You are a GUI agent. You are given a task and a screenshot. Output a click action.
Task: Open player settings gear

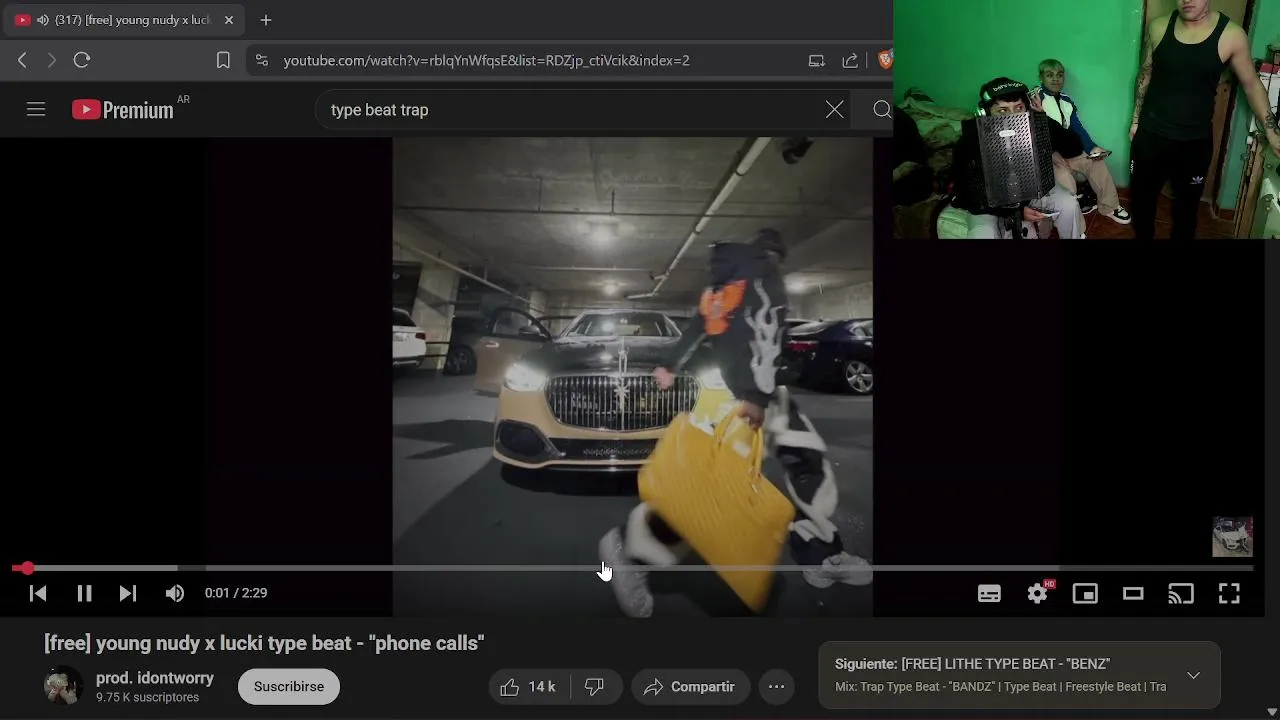click(x=1038, y=593)
